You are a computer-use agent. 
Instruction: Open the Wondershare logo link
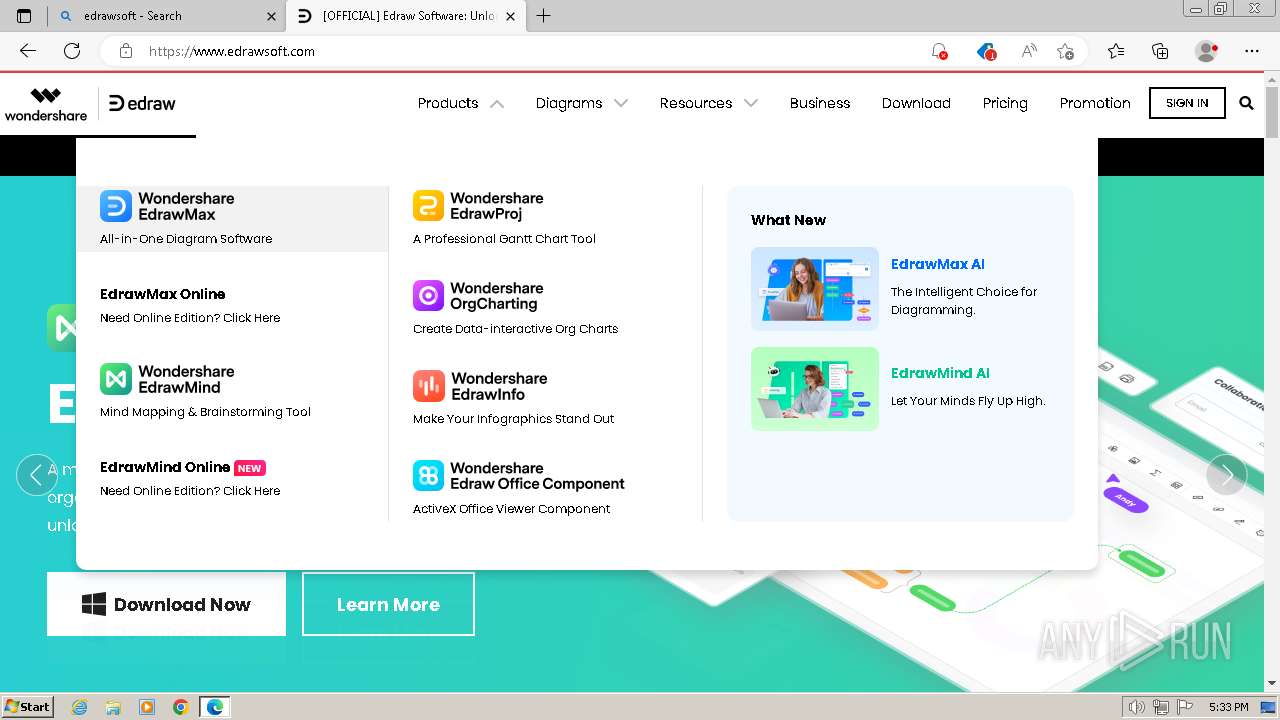(x=46, y=104)
